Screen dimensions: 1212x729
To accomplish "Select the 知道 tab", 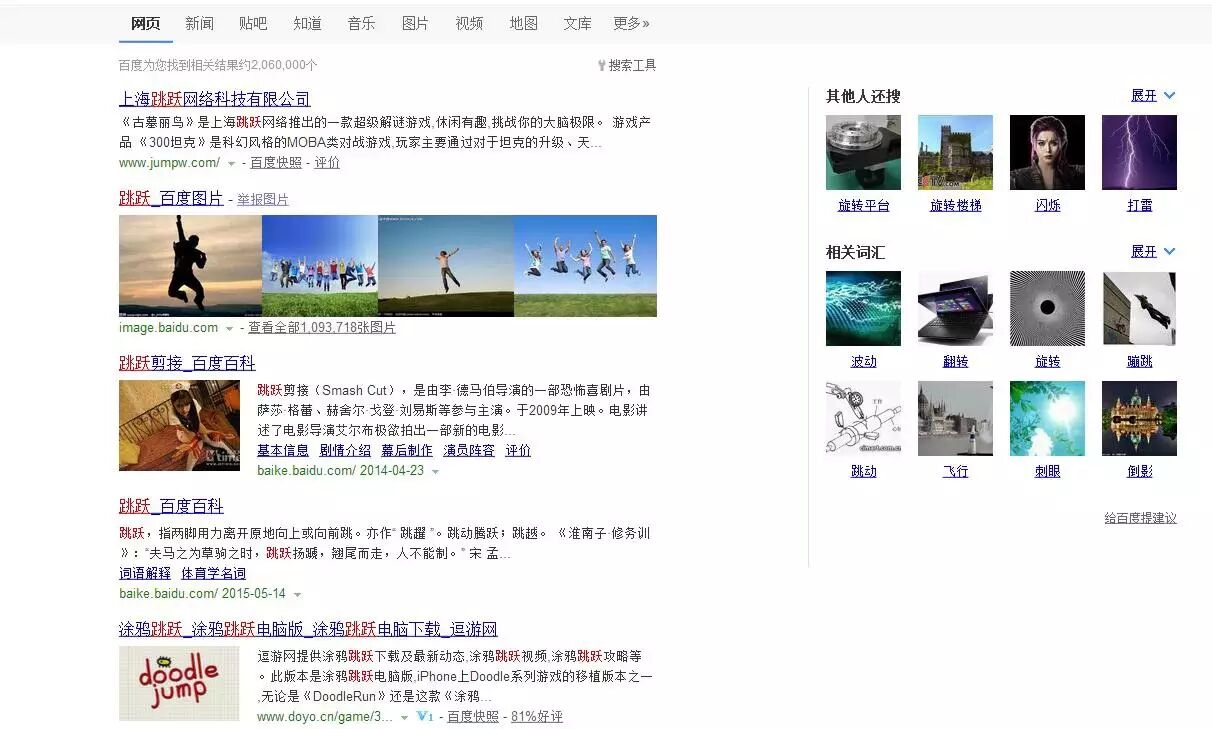I will (307, 23).
